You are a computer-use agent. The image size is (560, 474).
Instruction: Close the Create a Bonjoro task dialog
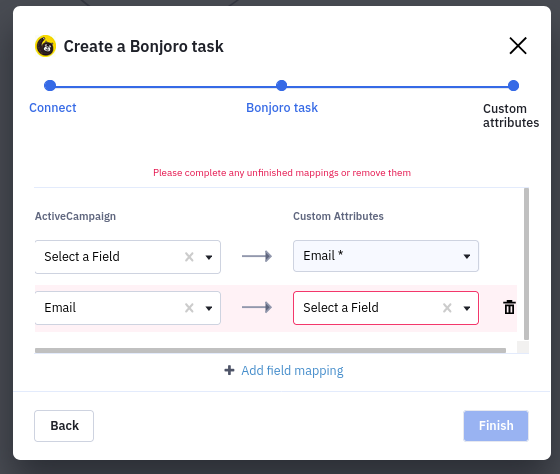[518, 46]
